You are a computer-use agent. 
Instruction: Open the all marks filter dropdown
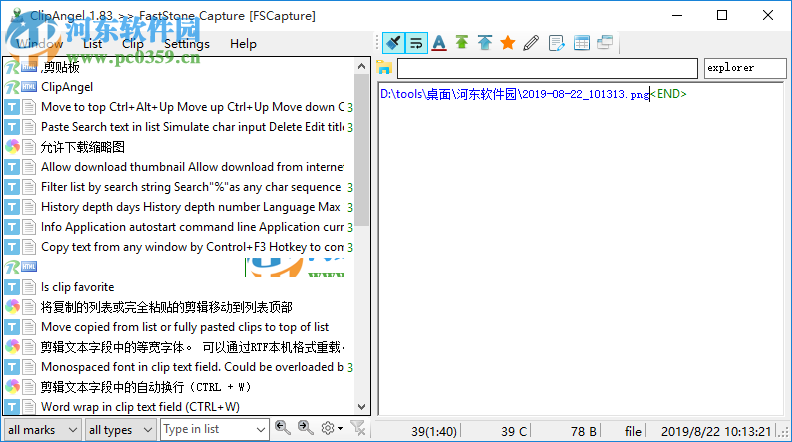(42, 429)
